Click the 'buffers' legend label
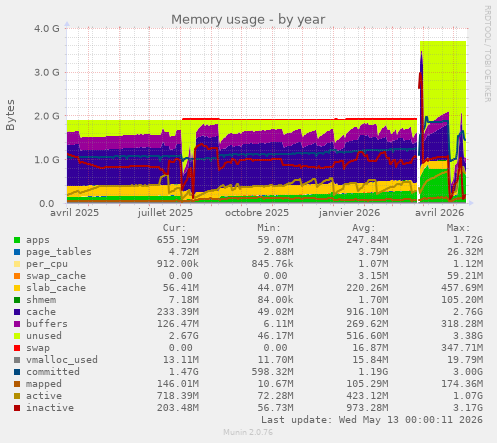The height and width of the screenshot is (443, 497). 47,324
